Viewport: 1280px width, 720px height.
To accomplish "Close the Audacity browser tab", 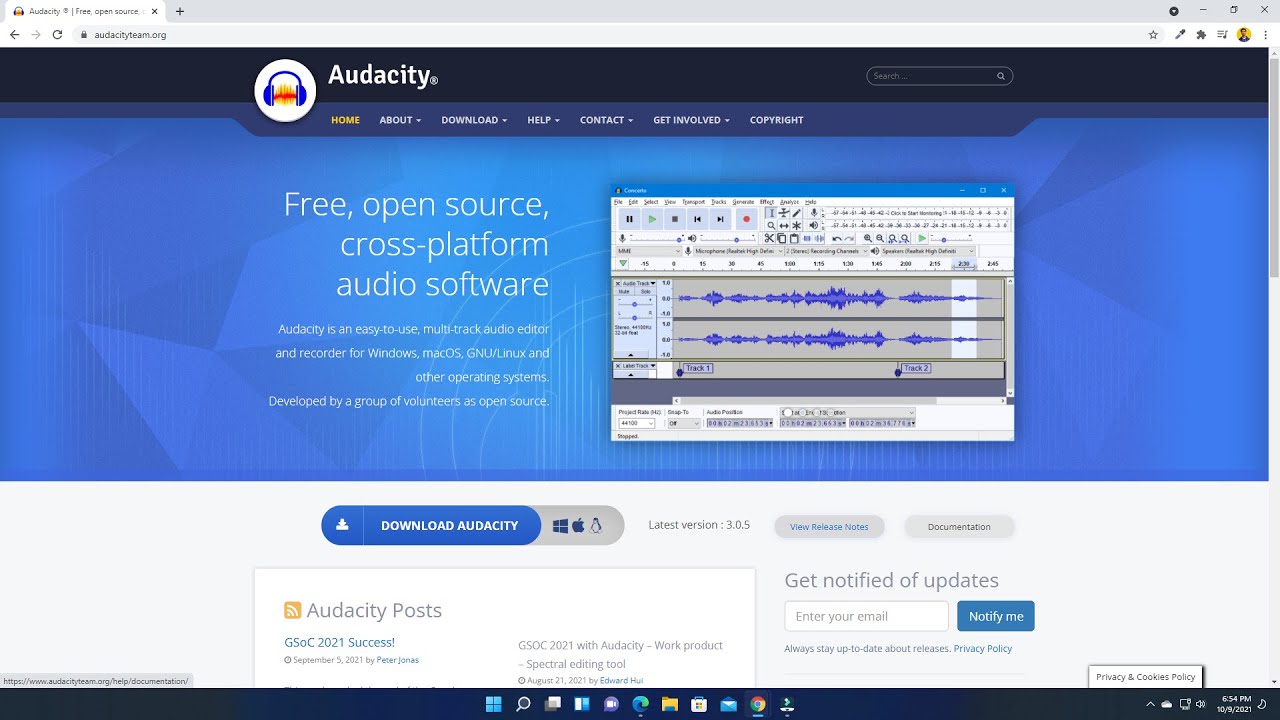I will pos(154,11).
